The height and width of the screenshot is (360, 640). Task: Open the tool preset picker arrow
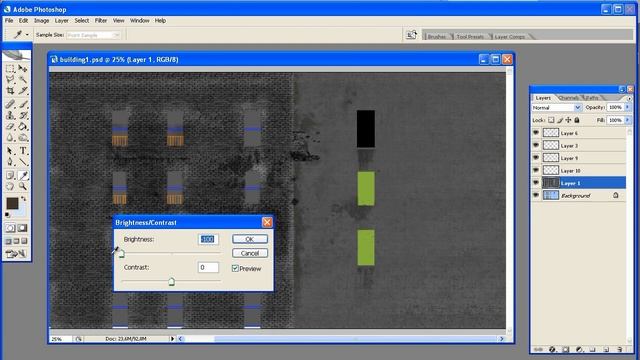pos(27,35)
